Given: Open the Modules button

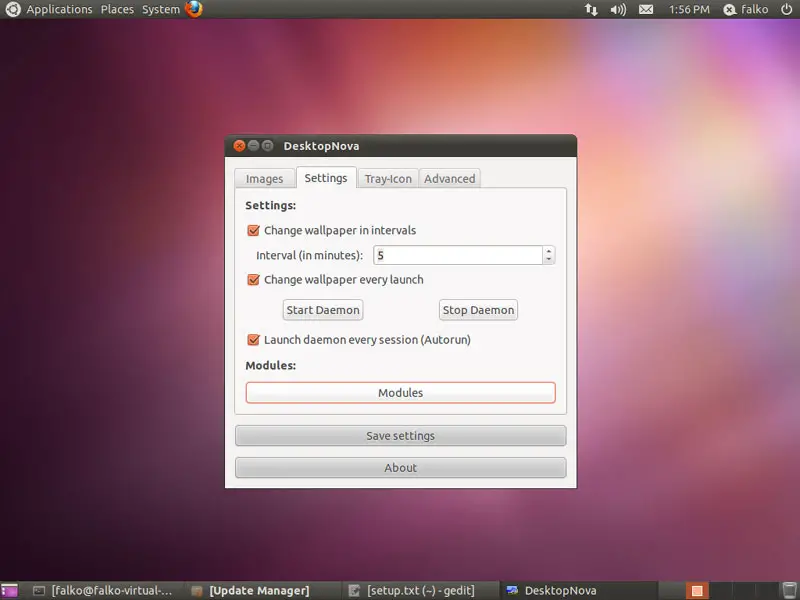Looking at the screenshot, I should (401, 393).
